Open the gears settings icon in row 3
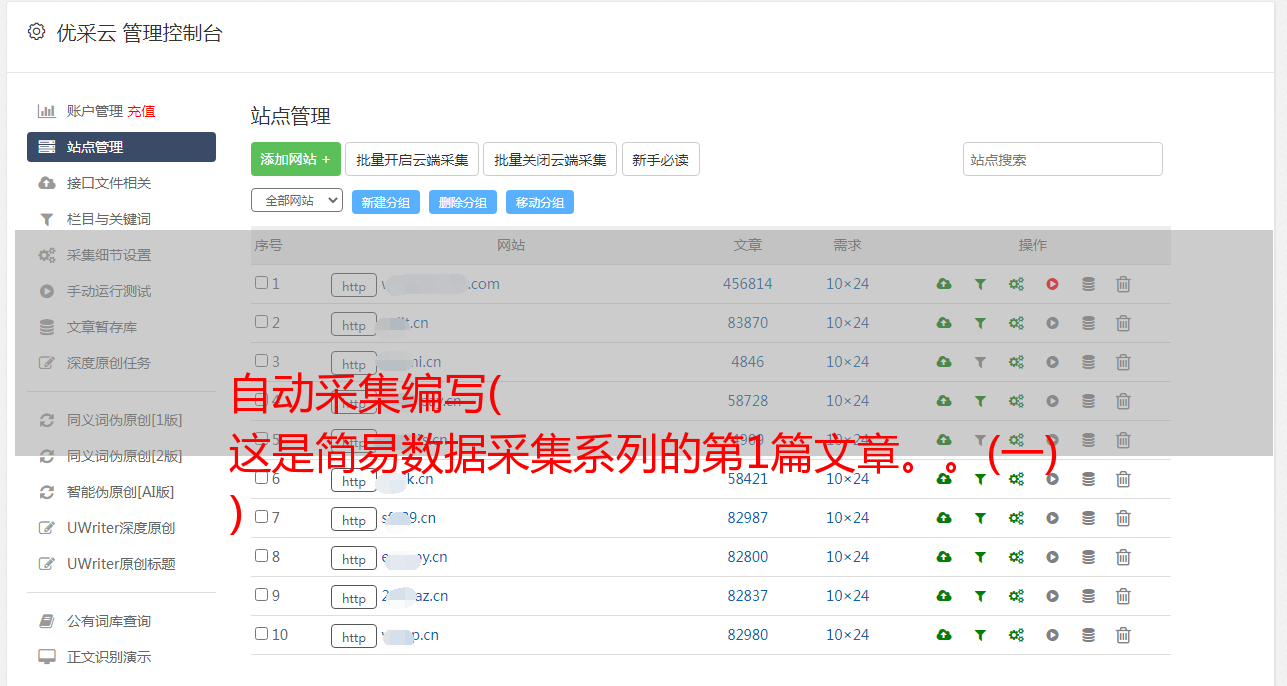The width and height of the screenshot is (1287, 686). coord(1016,362)
